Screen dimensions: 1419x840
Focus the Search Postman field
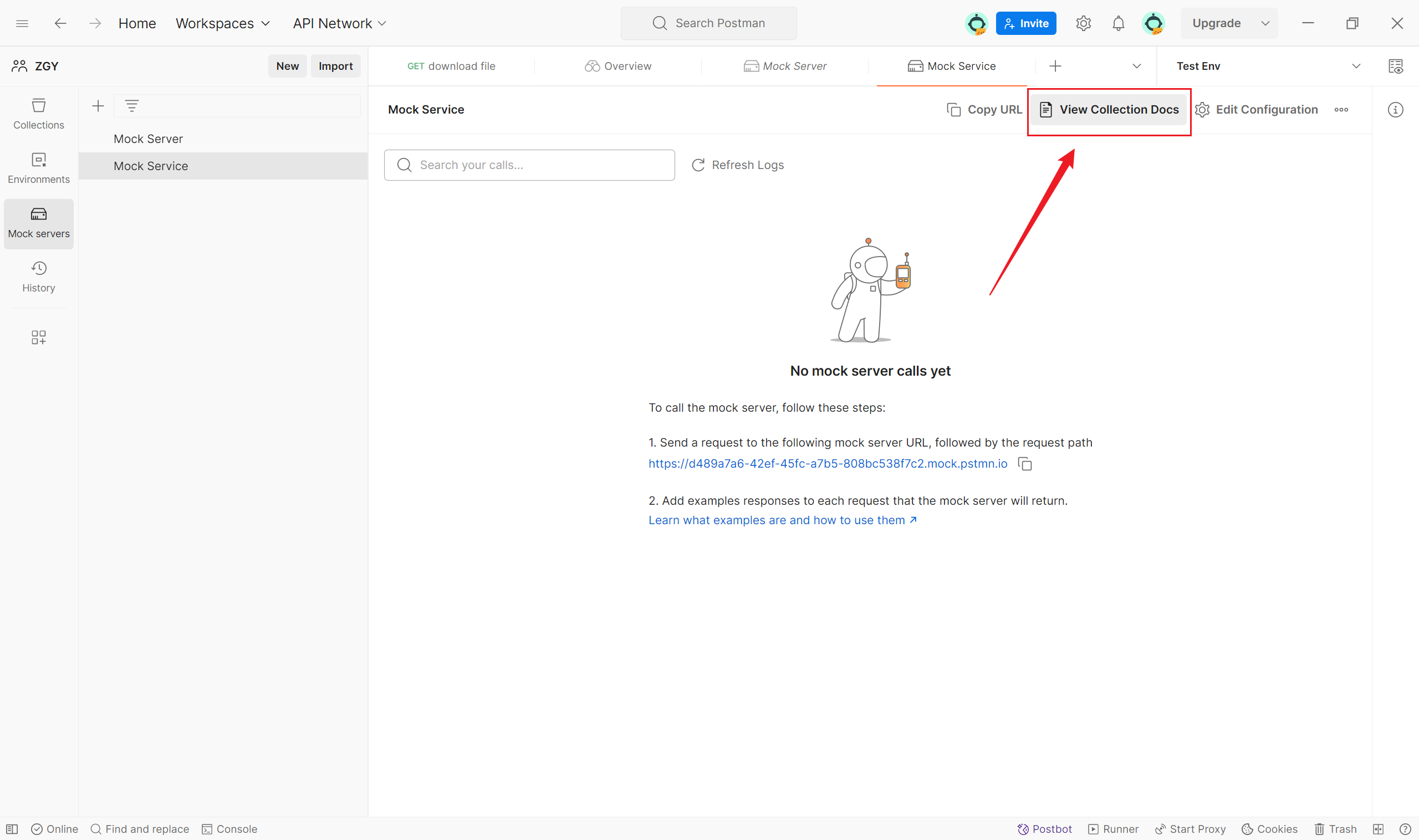708,23
